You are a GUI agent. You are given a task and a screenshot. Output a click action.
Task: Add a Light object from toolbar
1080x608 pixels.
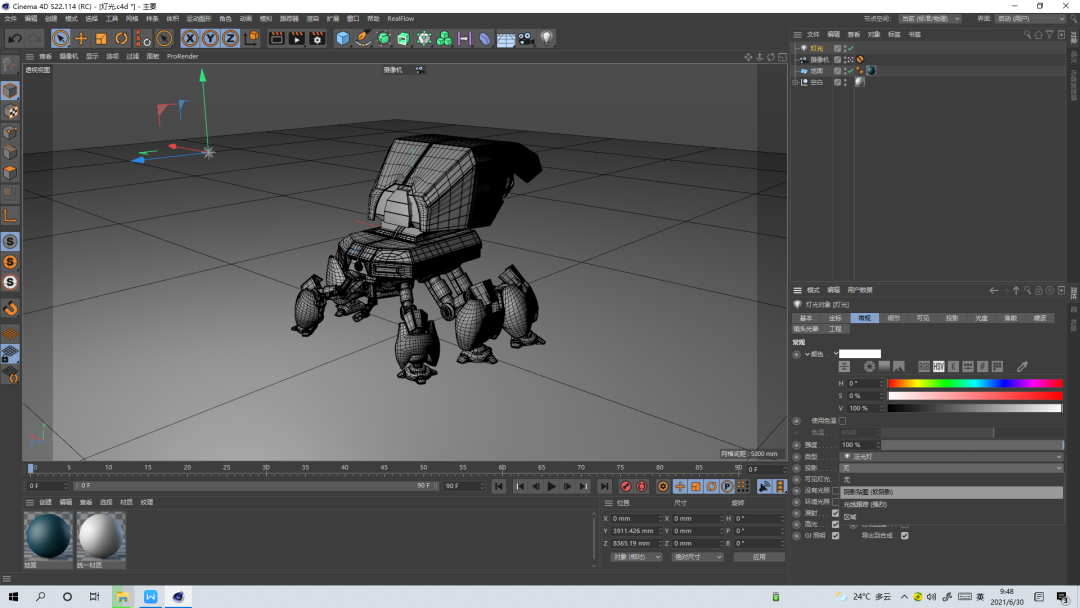[x=546, y=39]
